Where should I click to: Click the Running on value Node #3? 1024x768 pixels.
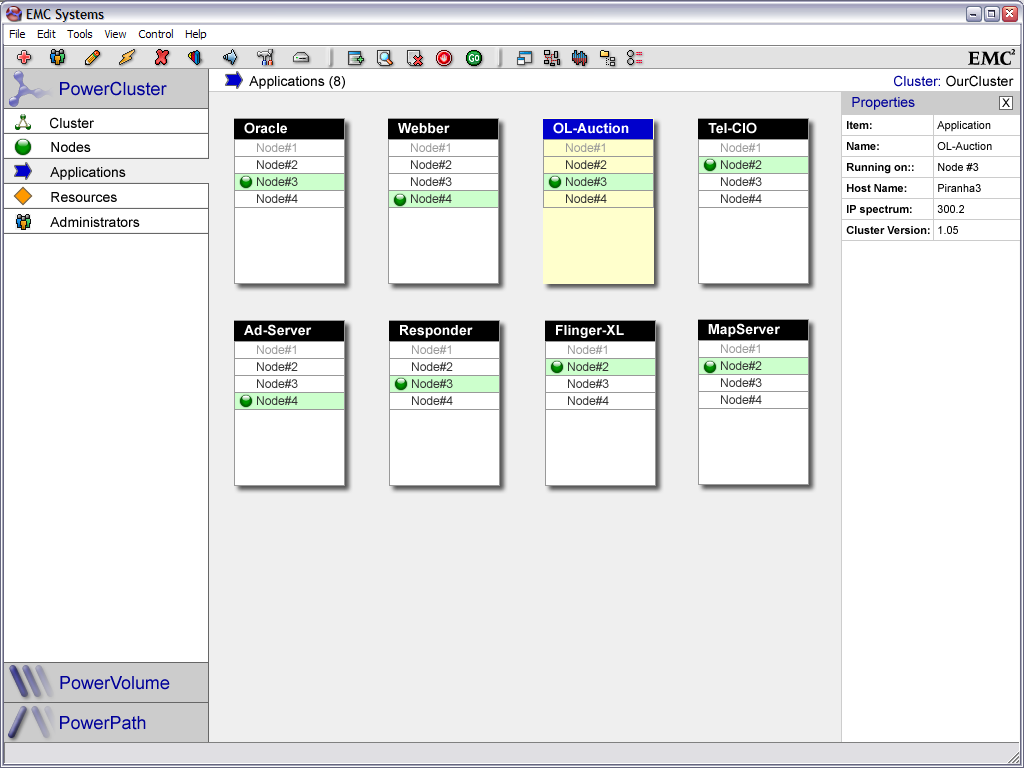click(x=957, y=167)
